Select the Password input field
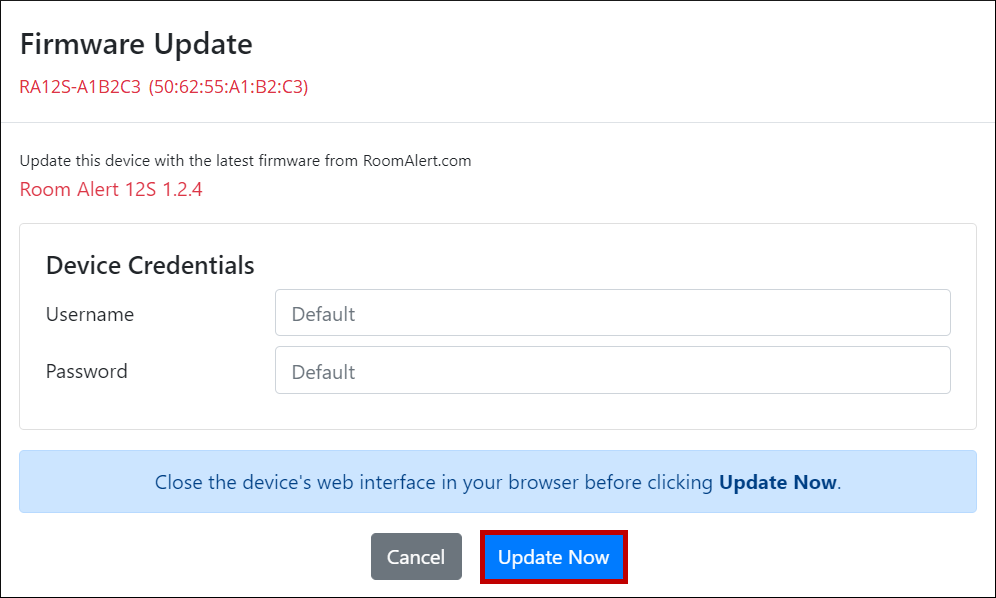The width and height of the screenshot is (996, 598). (612, 371)
